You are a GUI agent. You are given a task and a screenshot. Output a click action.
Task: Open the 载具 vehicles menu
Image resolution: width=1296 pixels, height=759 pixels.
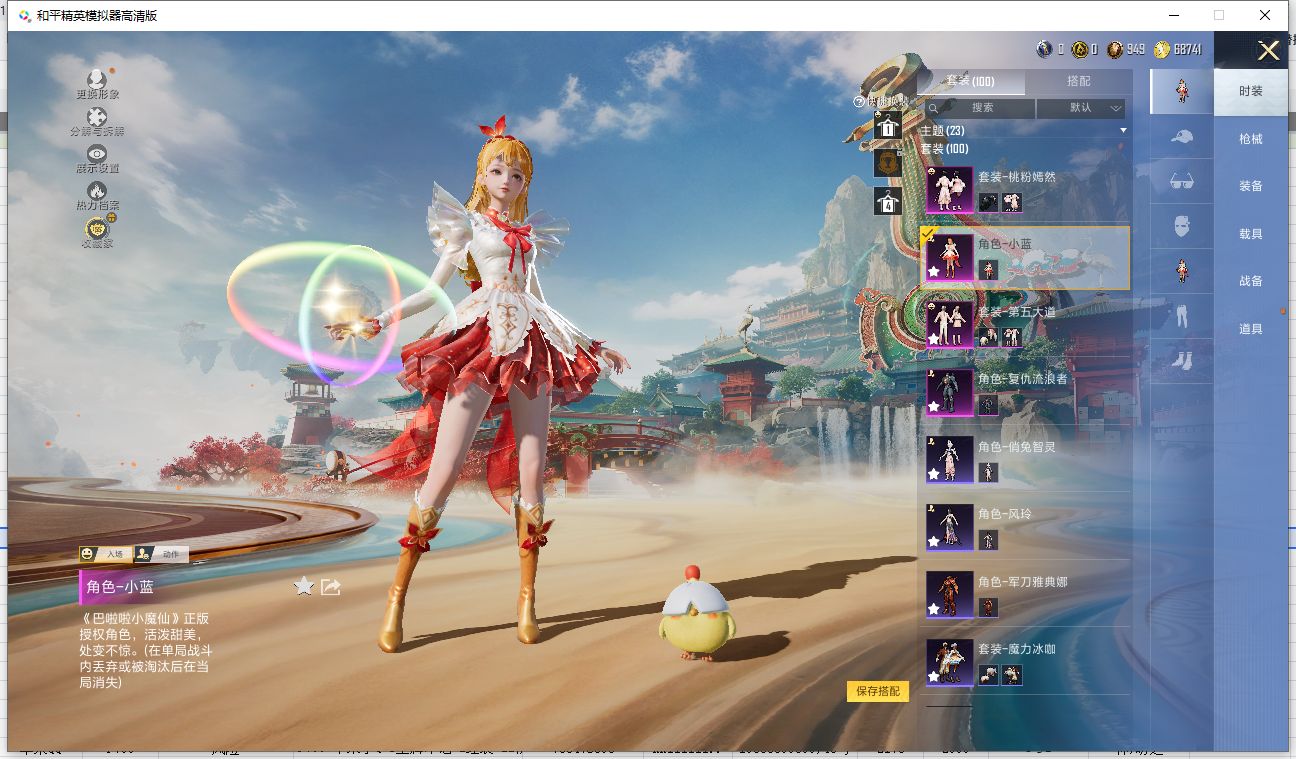pyautogui.click(x=1251, y=234)
